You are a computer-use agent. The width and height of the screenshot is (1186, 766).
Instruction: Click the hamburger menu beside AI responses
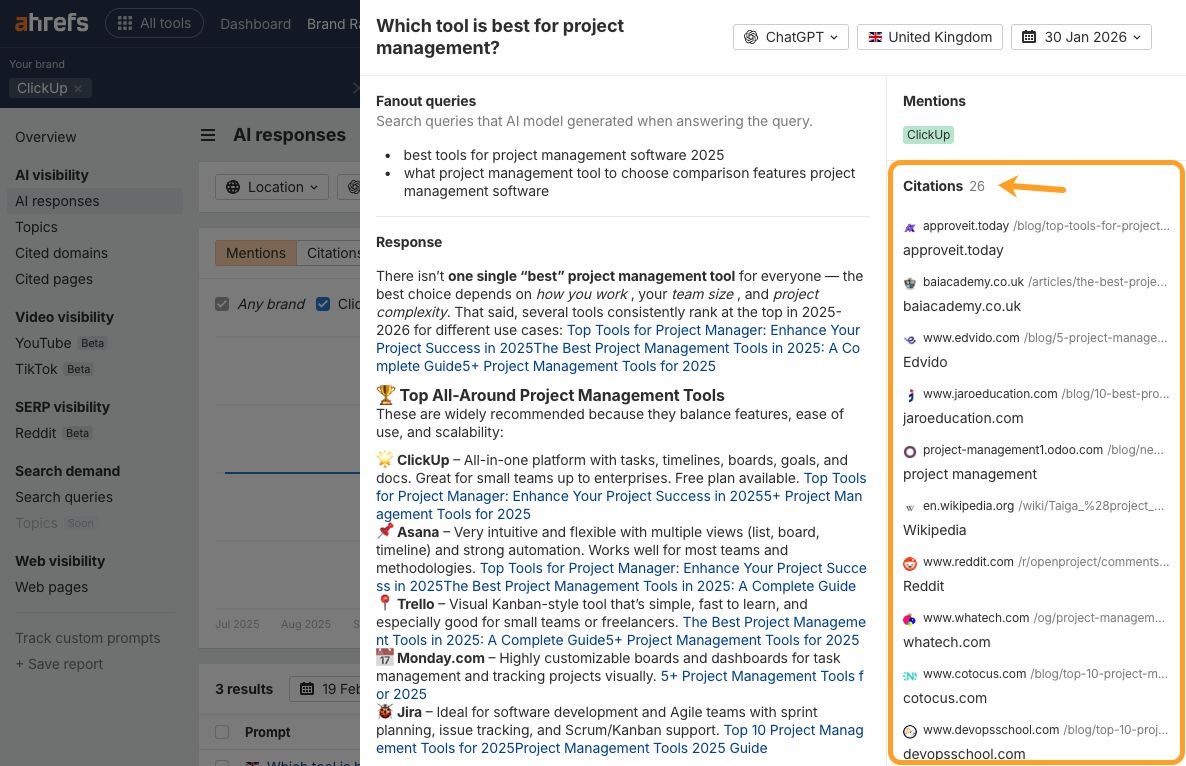click(x=208, y=135)
